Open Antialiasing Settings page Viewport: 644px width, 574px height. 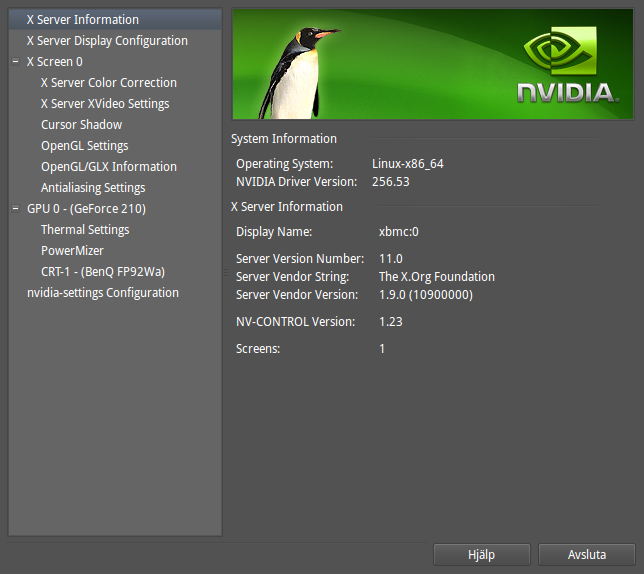coord(93,188)
